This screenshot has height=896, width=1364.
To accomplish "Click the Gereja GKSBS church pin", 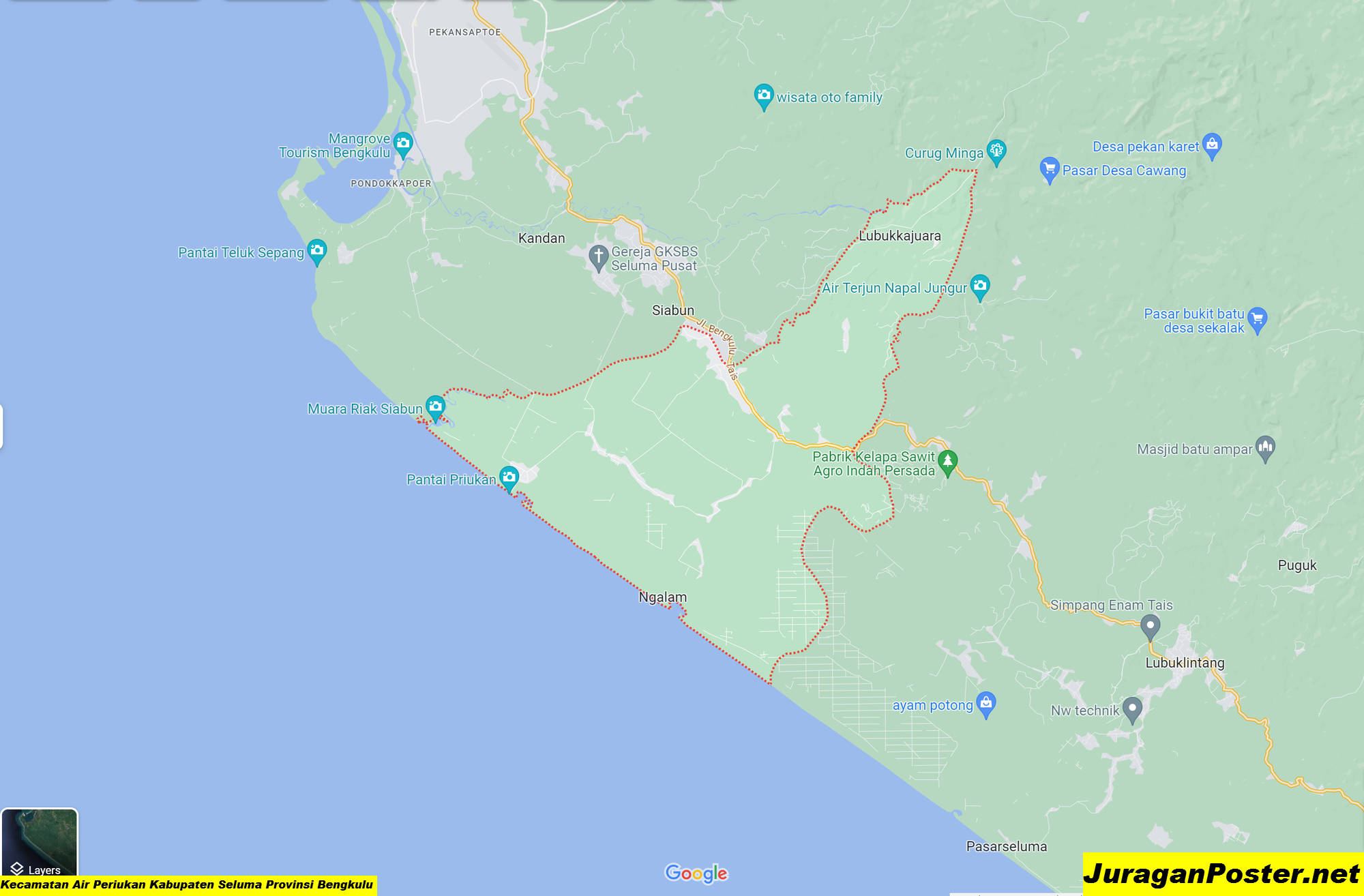I will pyautogui.click(x=598, y=258).
